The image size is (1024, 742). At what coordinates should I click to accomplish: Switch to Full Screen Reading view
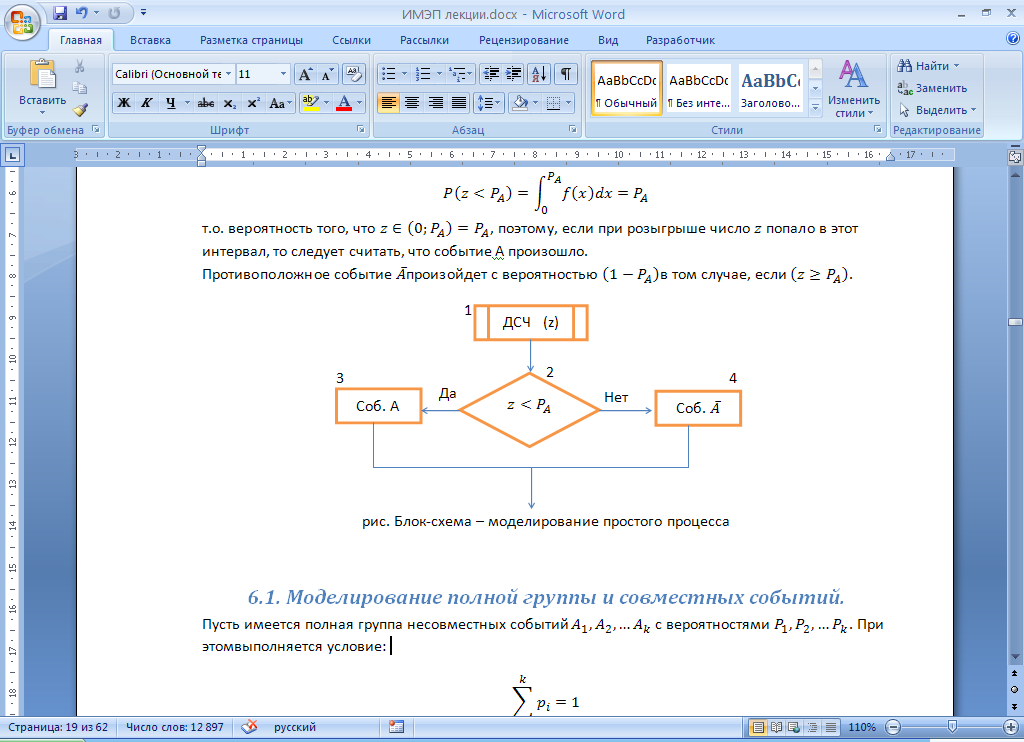[776, 727]
